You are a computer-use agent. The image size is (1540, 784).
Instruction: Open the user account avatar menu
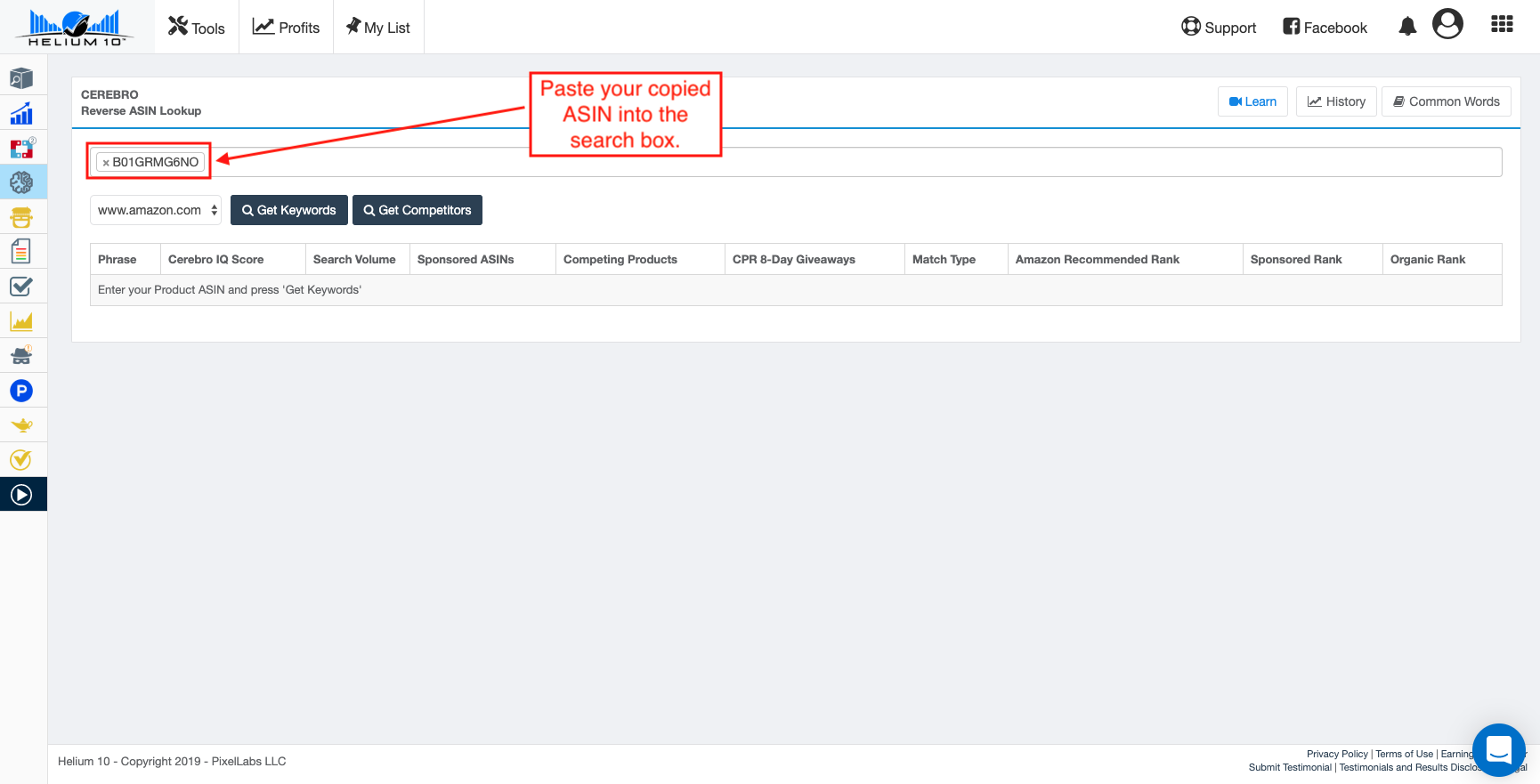[1447, 24]
